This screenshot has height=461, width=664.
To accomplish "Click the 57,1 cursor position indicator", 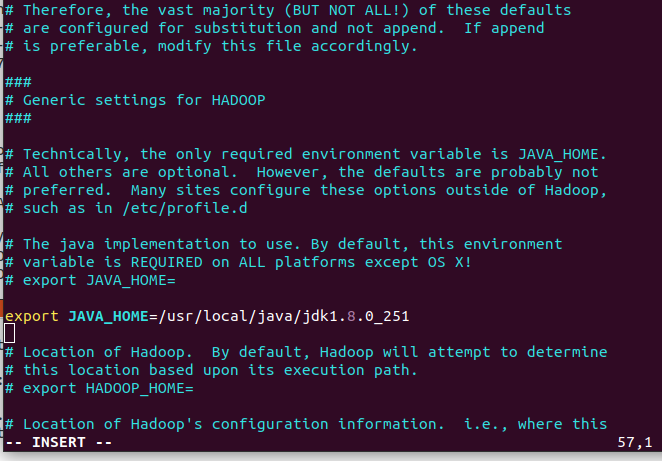I will tap(634, 443).
